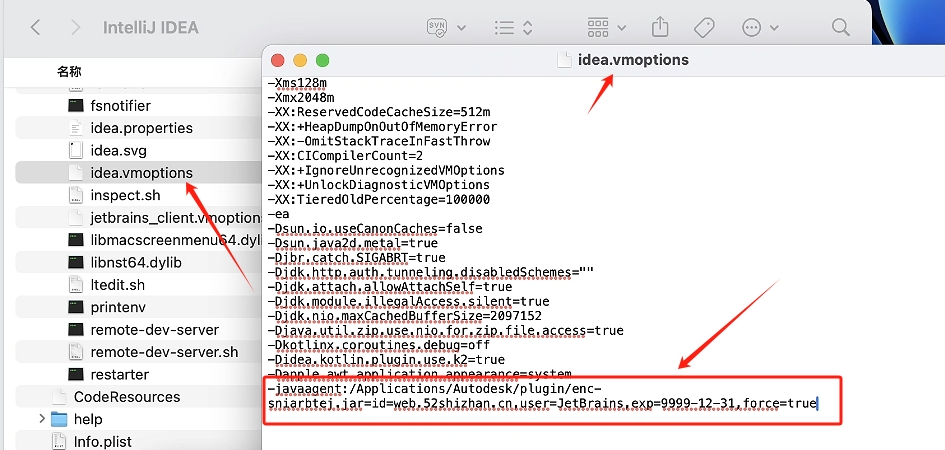The height and width of the screenshot is (450, 945).
Task: Click the zip.file.access=true line
Action: pyautogui.click(x=446, y=330)
